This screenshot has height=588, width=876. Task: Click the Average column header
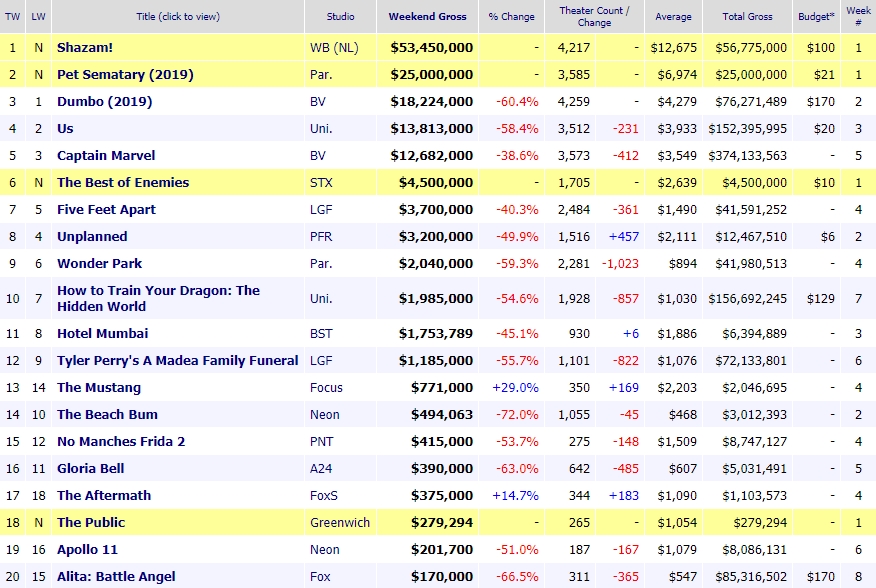click(673, 17)
